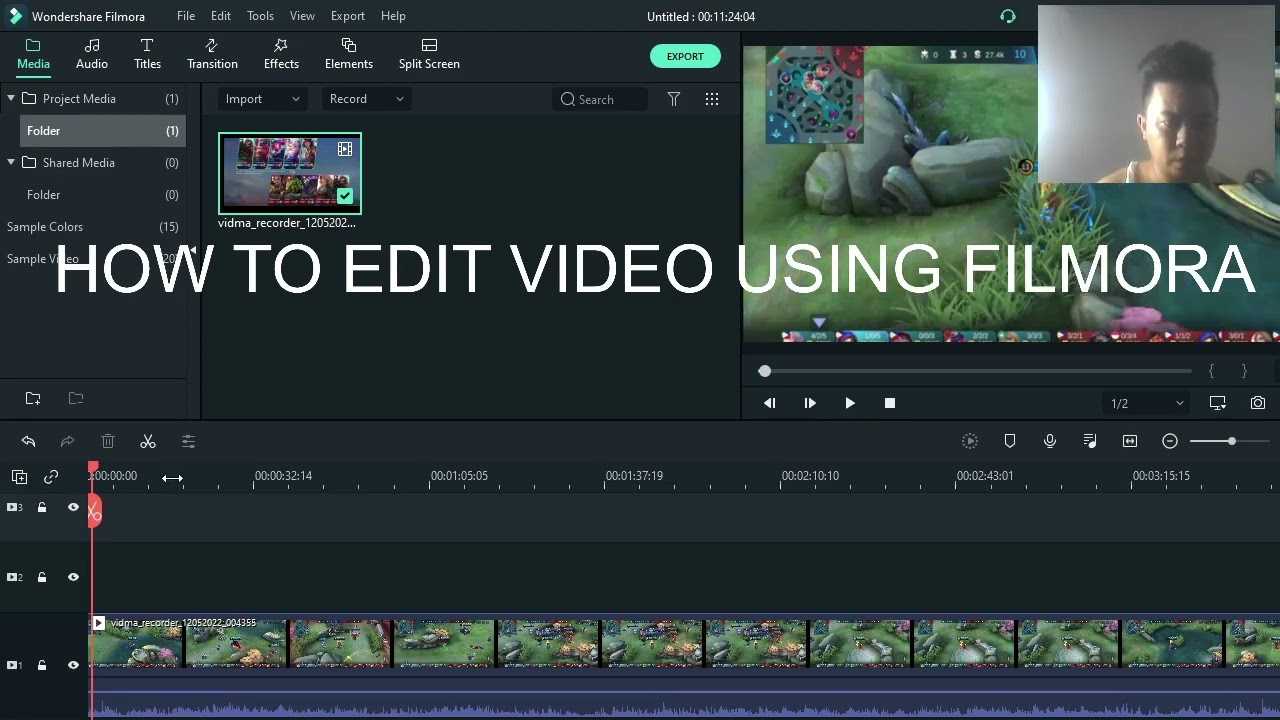This screenshot has width=1280, height=720.
Task: Open the Export menu
Action: click(x=348, y=16)
